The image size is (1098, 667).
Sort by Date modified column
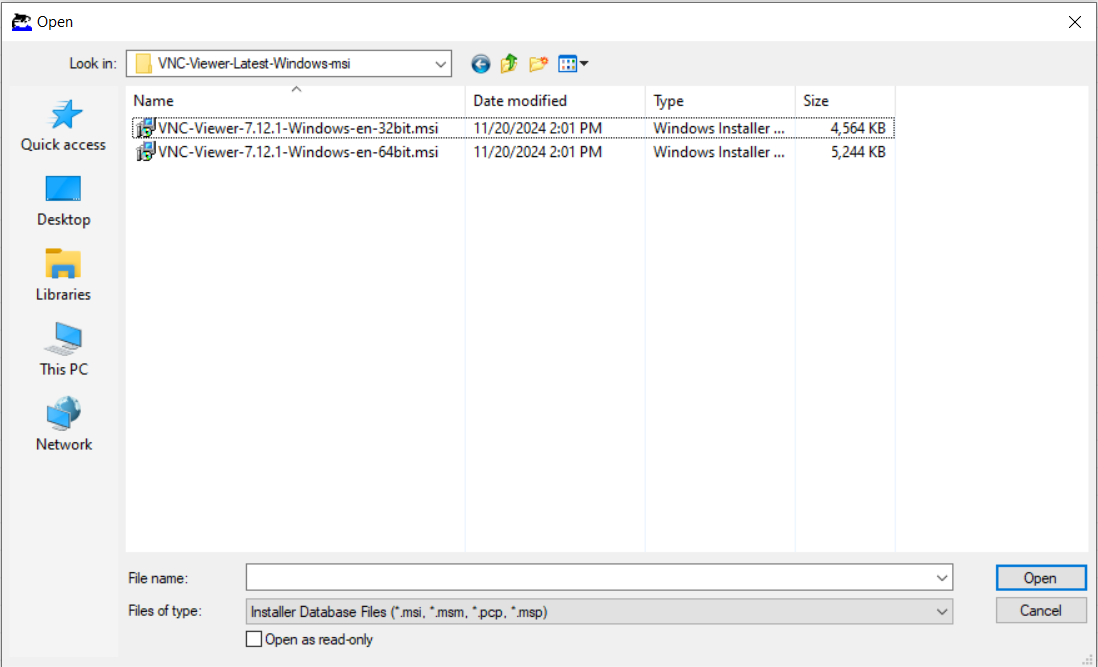pyautogui.click(x=555, y=101)
